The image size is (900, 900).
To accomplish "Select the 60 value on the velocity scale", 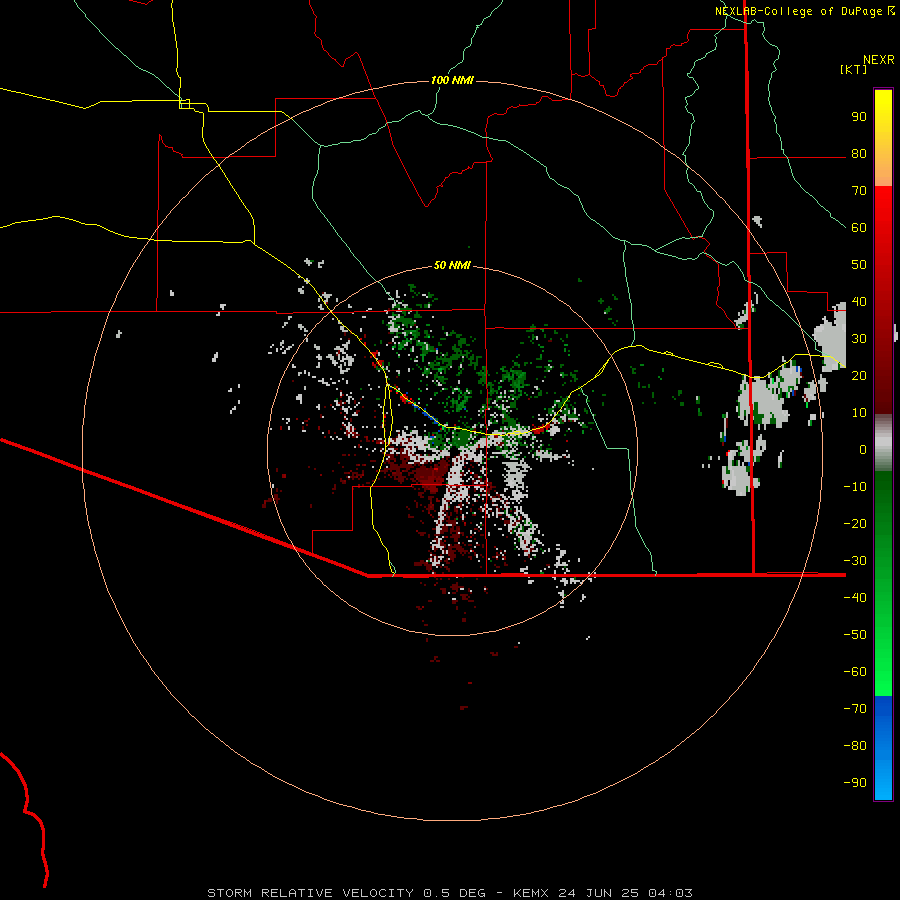I will tap(859, 228).
